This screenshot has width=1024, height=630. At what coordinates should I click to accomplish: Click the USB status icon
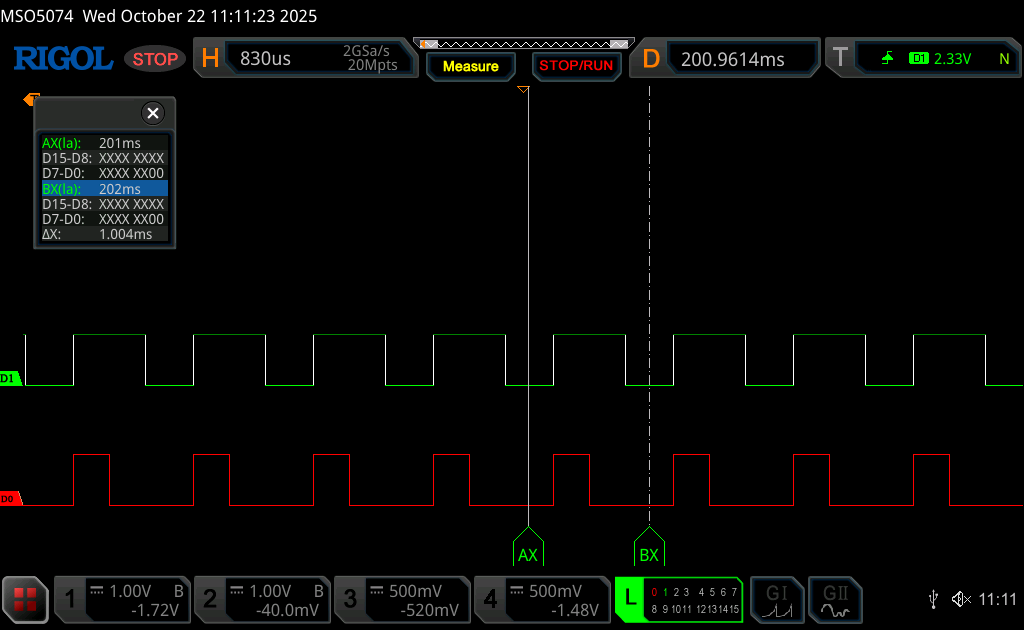[933, 599]
